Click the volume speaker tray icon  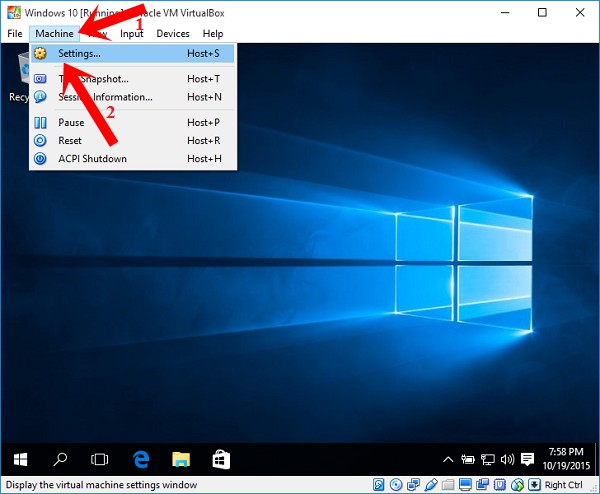point(507,459)
